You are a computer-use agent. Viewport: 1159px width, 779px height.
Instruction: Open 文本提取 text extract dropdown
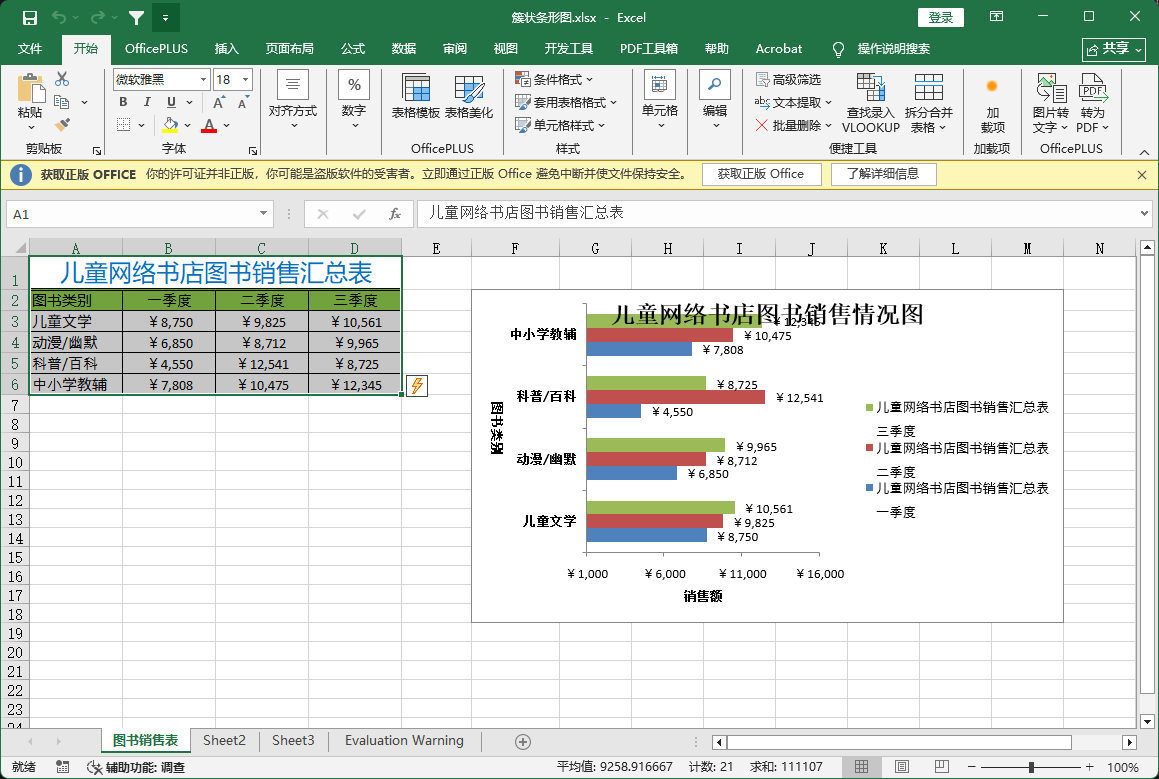click(x=794, y=102)
